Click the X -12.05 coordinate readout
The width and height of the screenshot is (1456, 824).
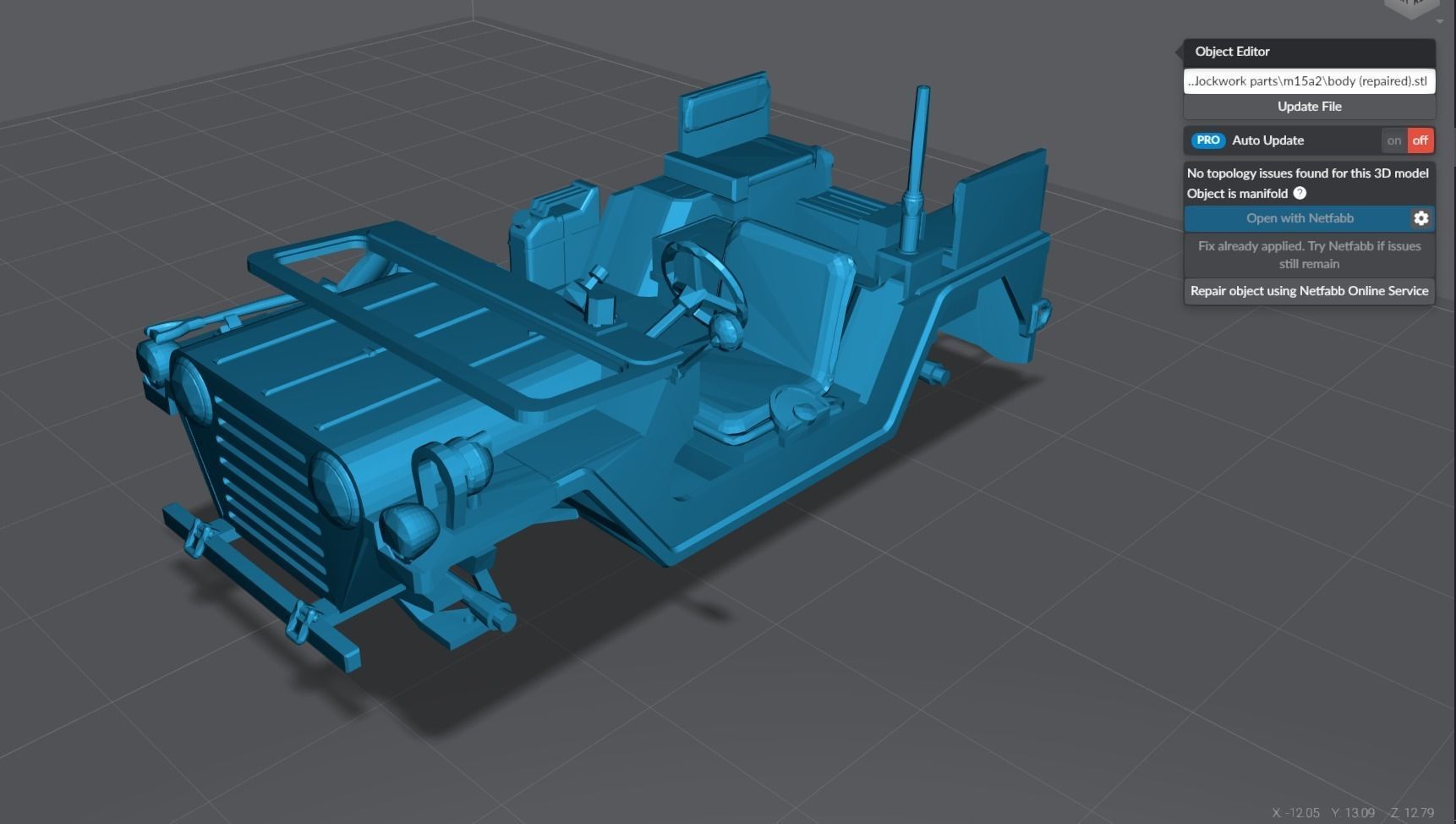coord(1295,813)
